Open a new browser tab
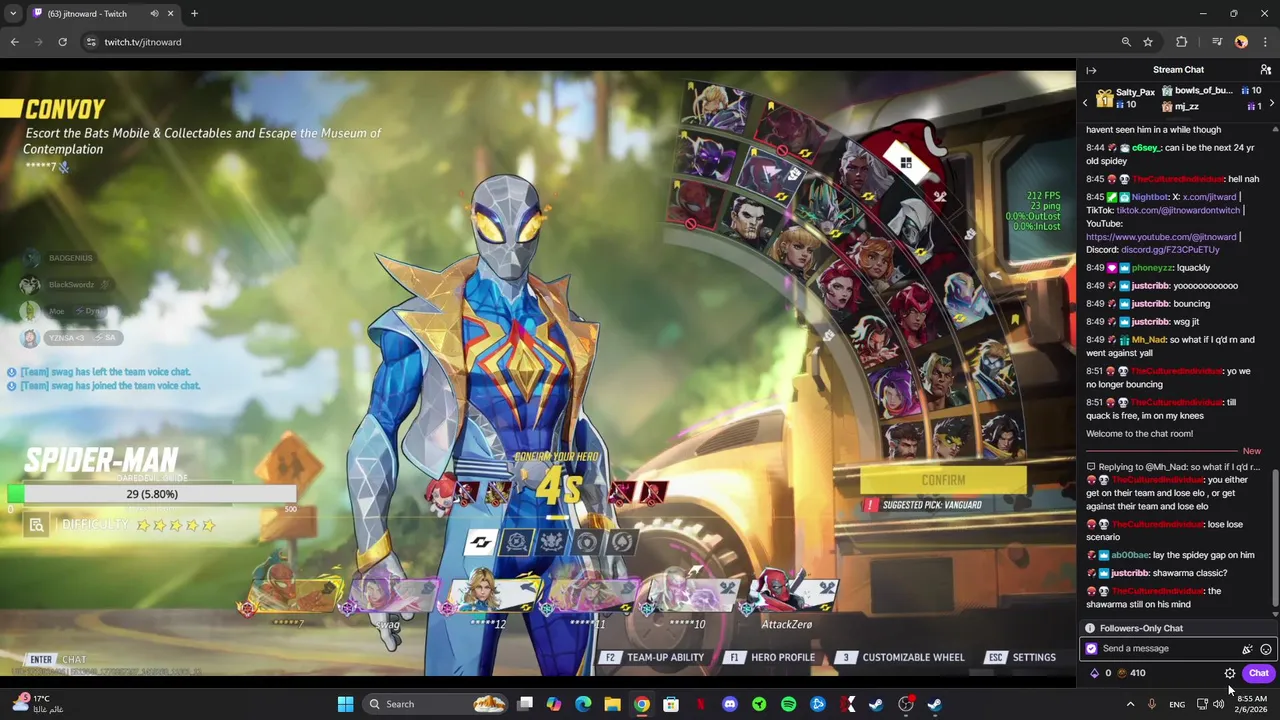The image size is (1280, 720). pyautogui.click(x=194, y=14)
